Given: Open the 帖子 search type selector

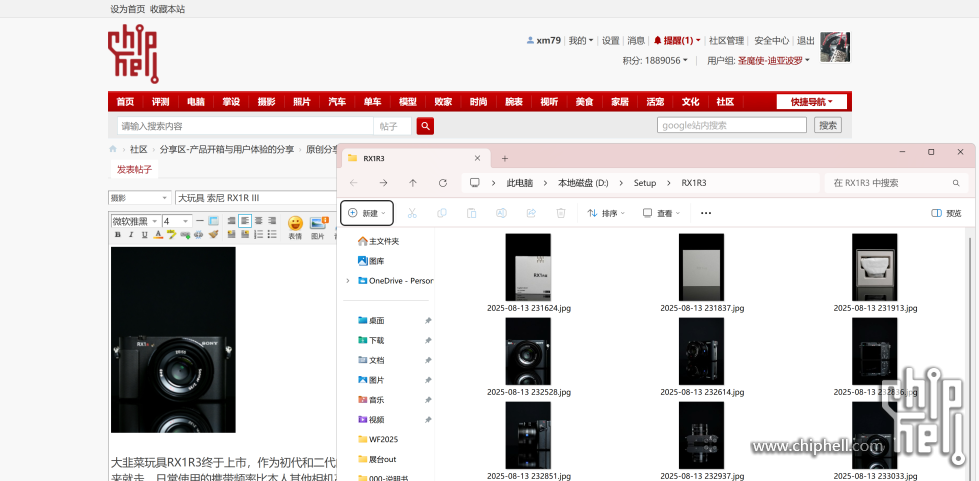Looking at the screenshot, I should 393,126.
